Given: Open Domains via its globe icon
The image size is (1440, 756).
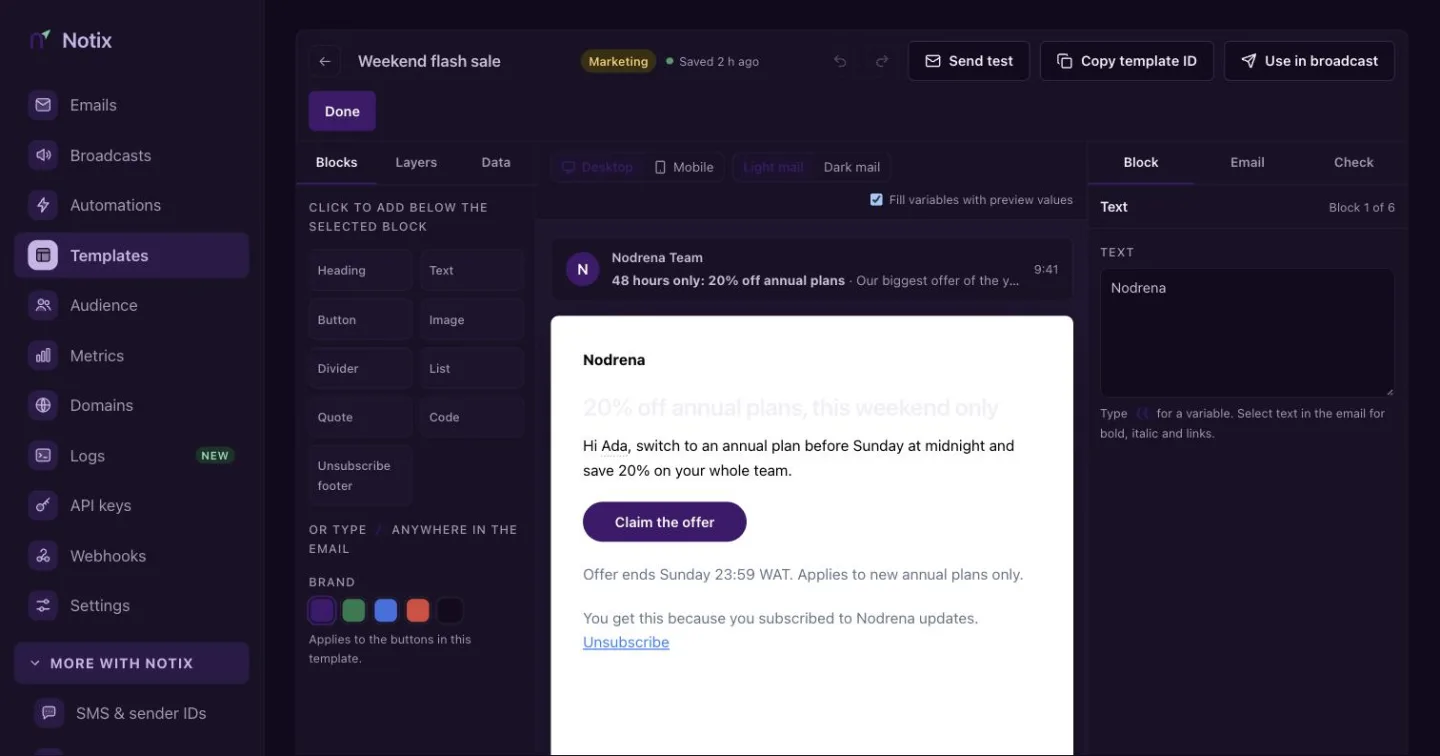Looking at the screenshot, I should pyautogui.click(x=43, y=405).
